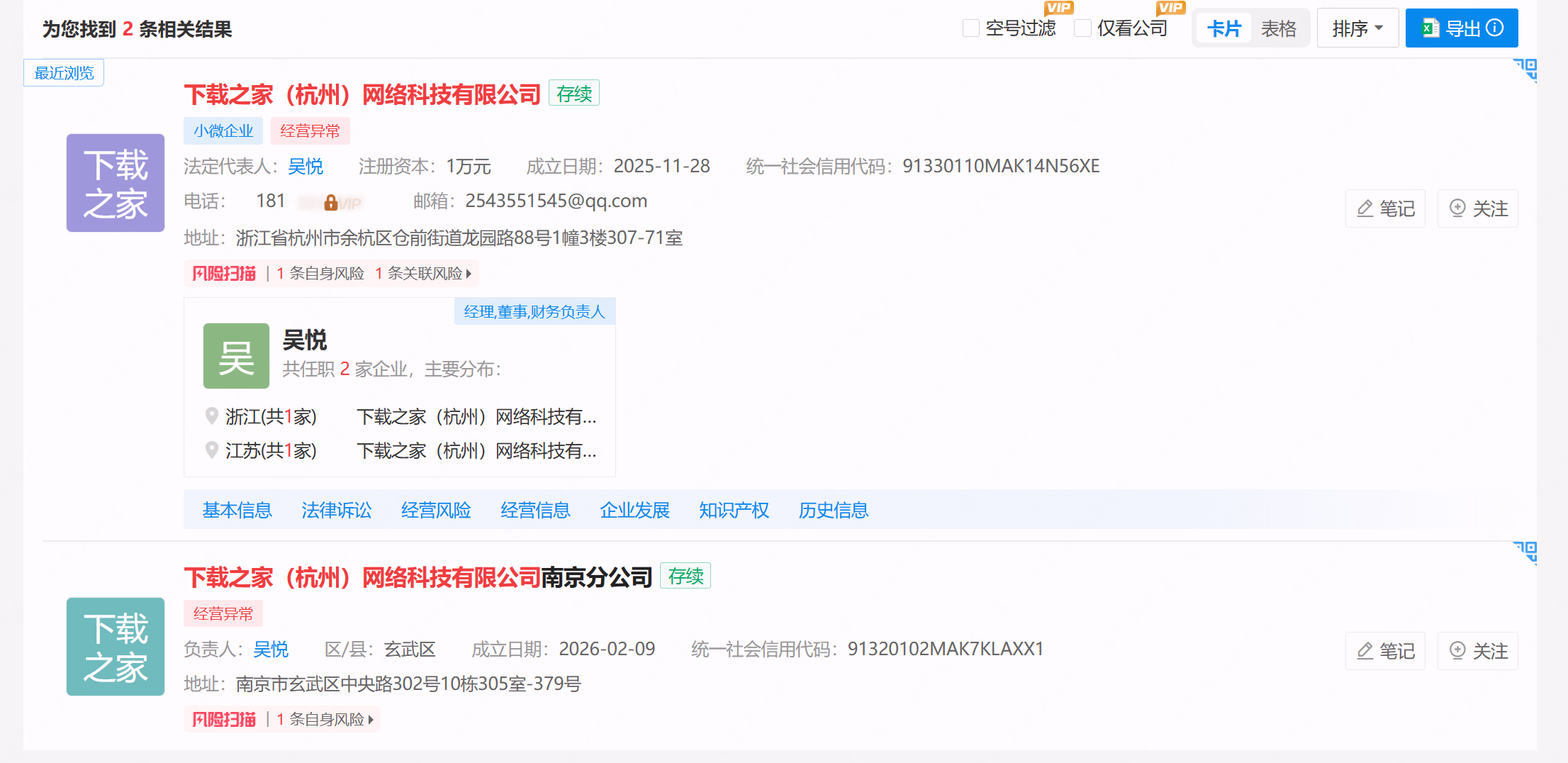Click the 最近浏览 tag
The height and width of the screenshot is (763, 1568).
(64, 73)
